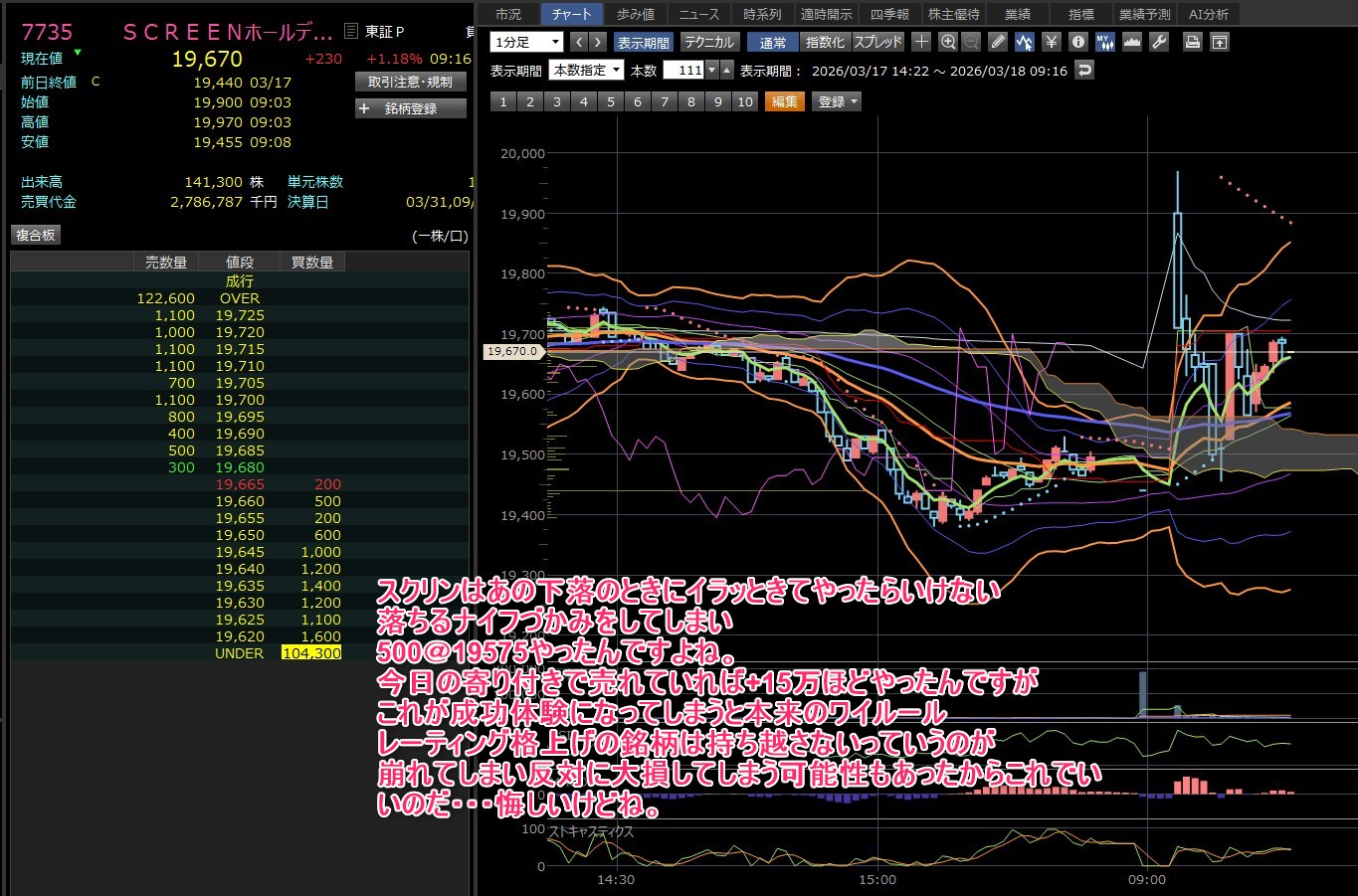The width and height of the screenshot is (1358, 896).
Task: Zoom in on the chart
Action: (948, 42)
